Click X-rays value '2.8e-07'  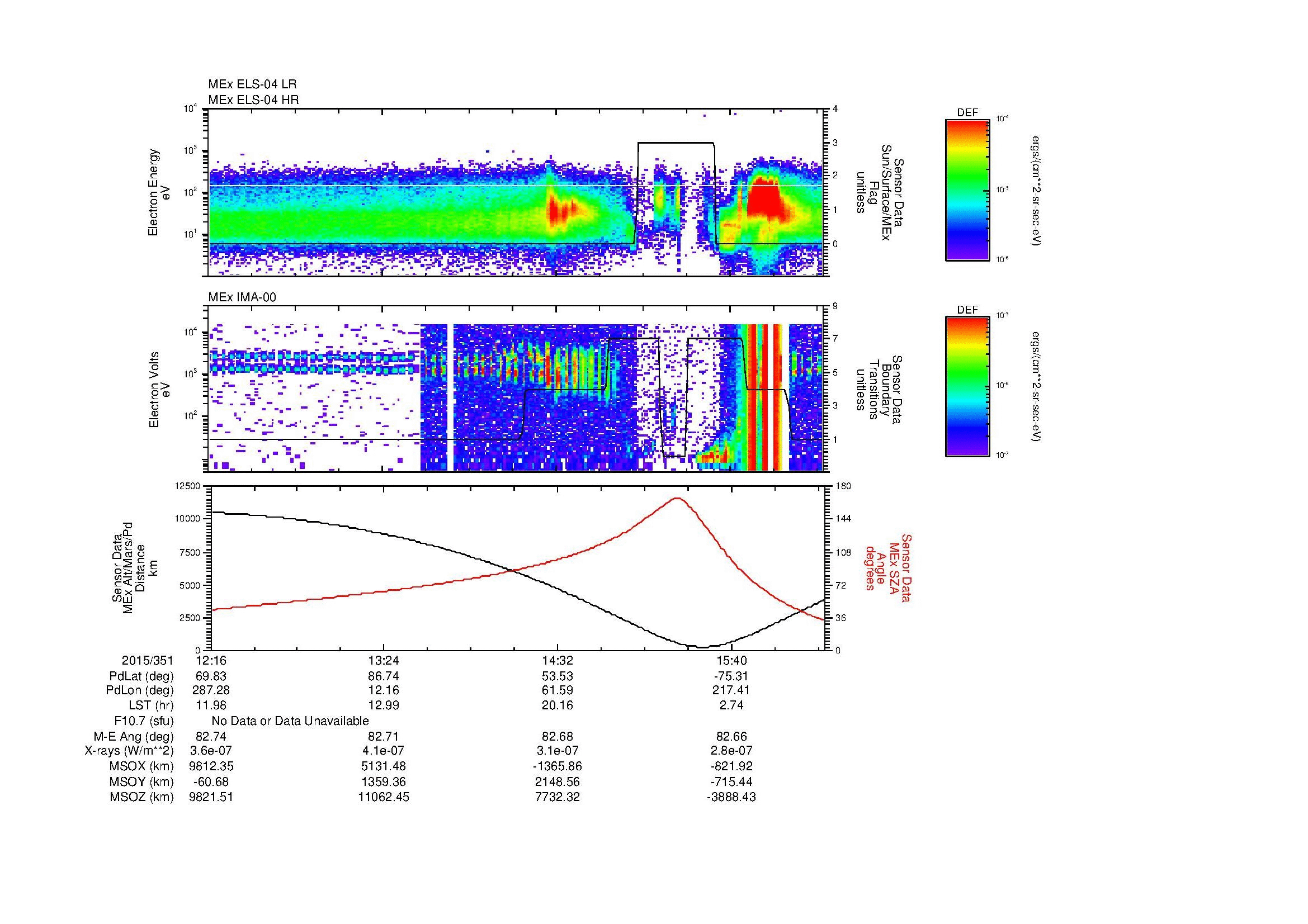731,751
